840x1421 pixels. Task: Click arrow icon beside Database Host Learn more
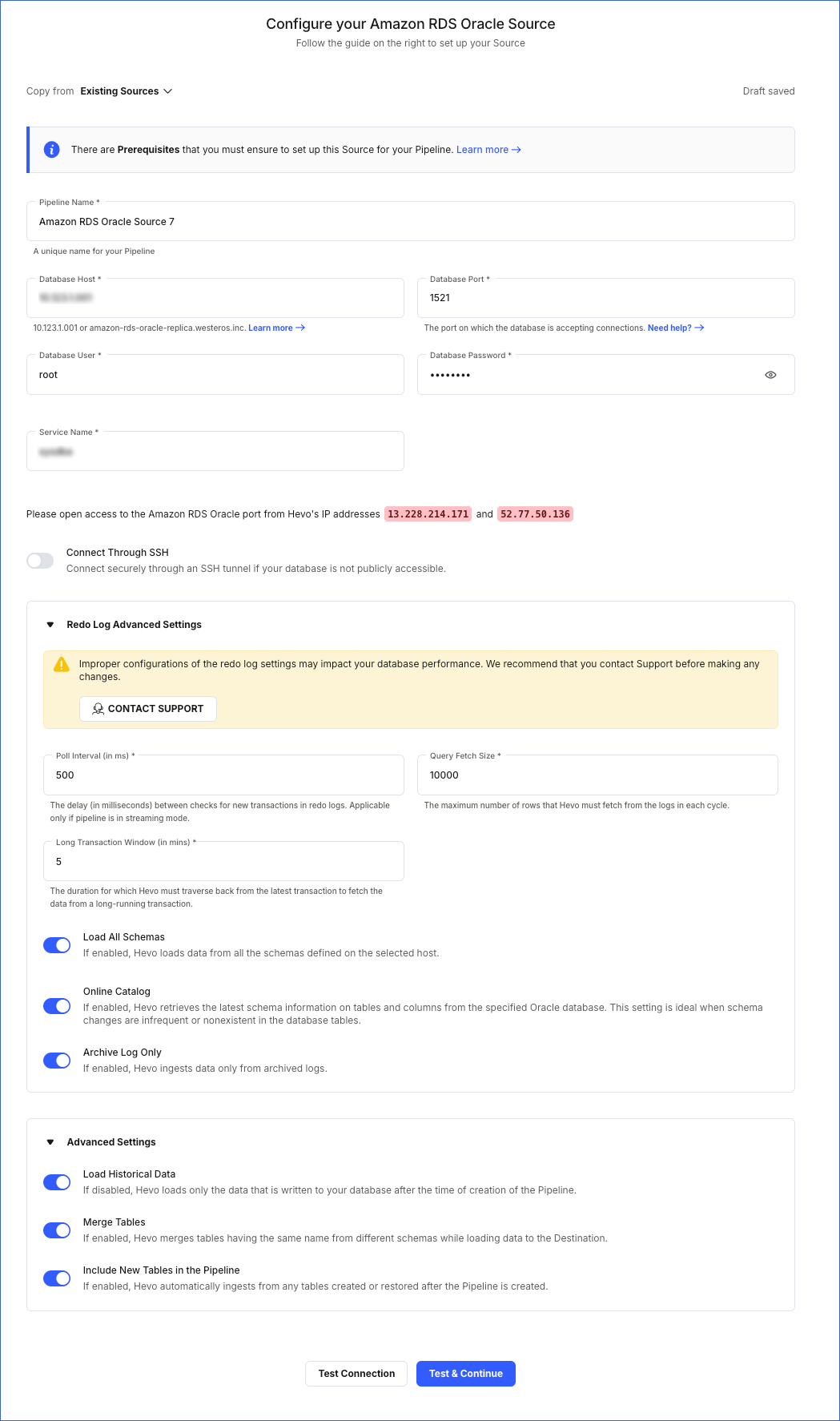[x=300, y=328]
